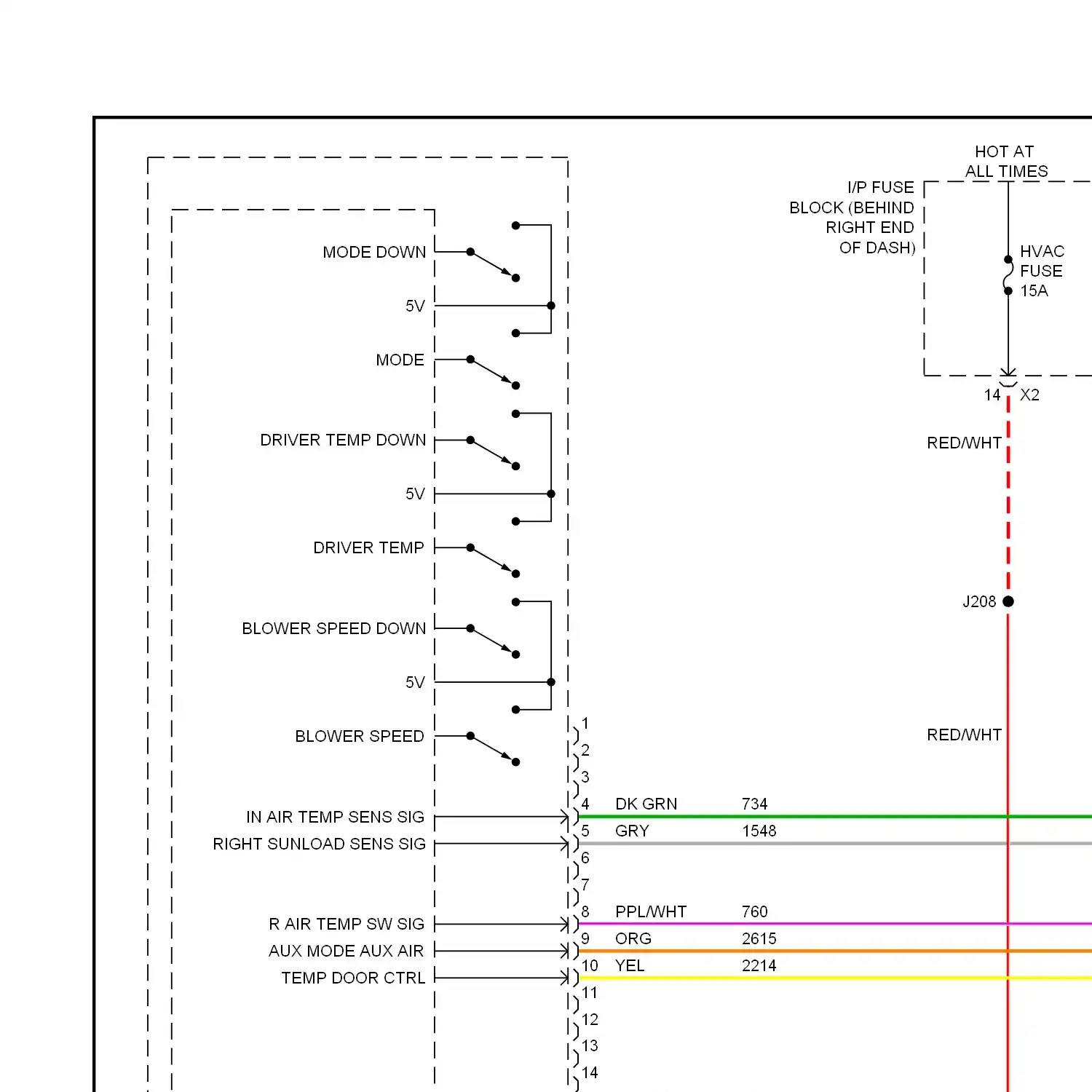
Task: Click the IN AIR TEMP SENS SIG label
Action: pos(335,817)
